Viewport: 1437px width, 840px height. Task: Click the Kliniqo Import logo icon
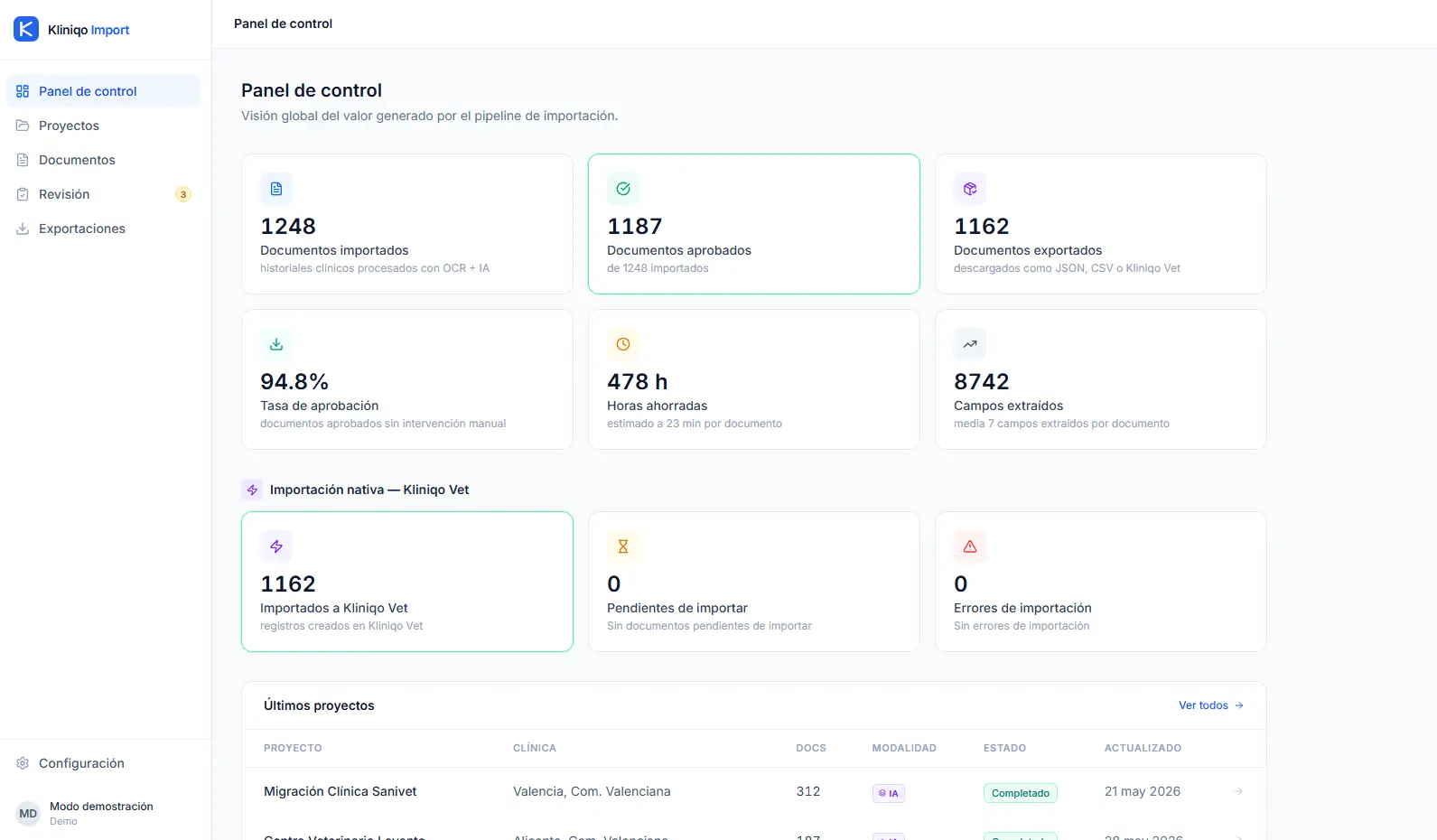[x=26, y=29]
